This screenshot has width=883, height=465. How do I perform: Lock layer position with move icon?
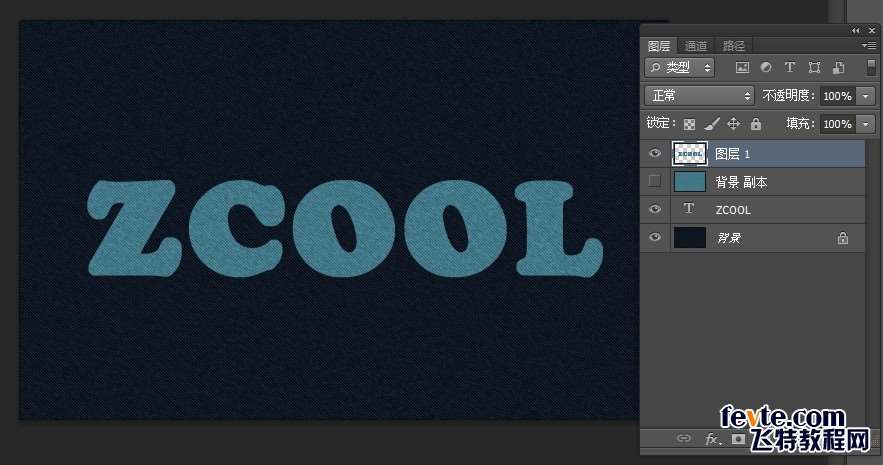pyautogui.click(x=733, y=124)
